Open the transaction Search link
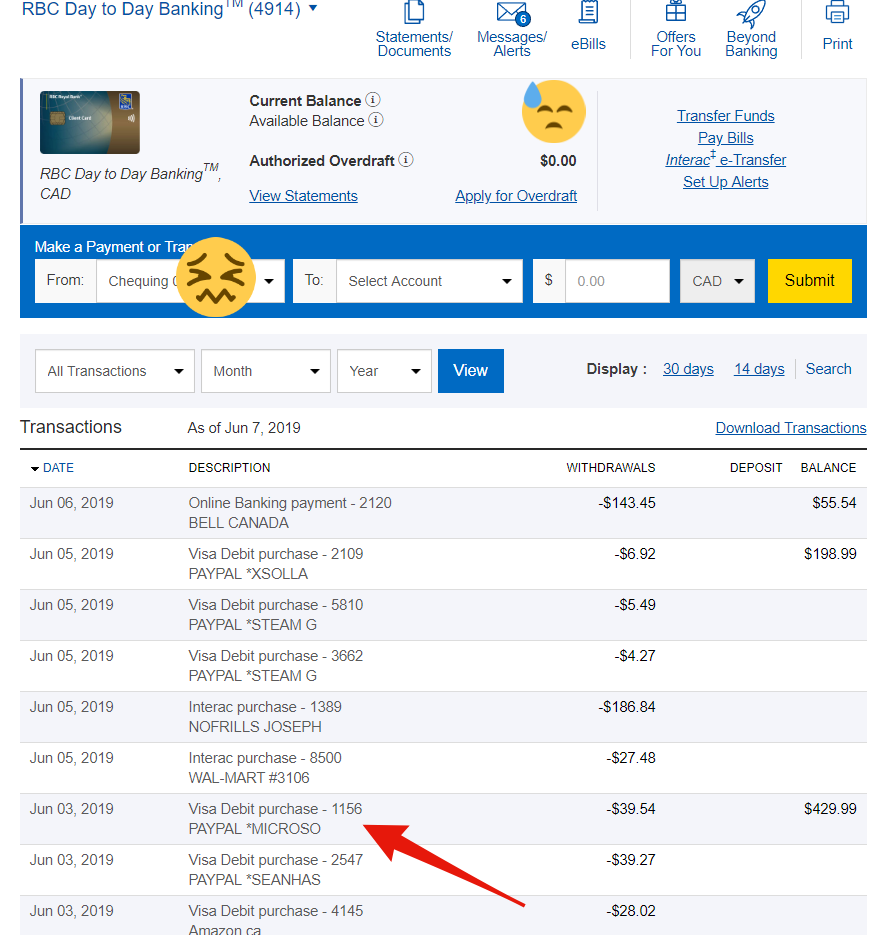Viewport: 887px width, 935px height. click(x=828, y=369)
